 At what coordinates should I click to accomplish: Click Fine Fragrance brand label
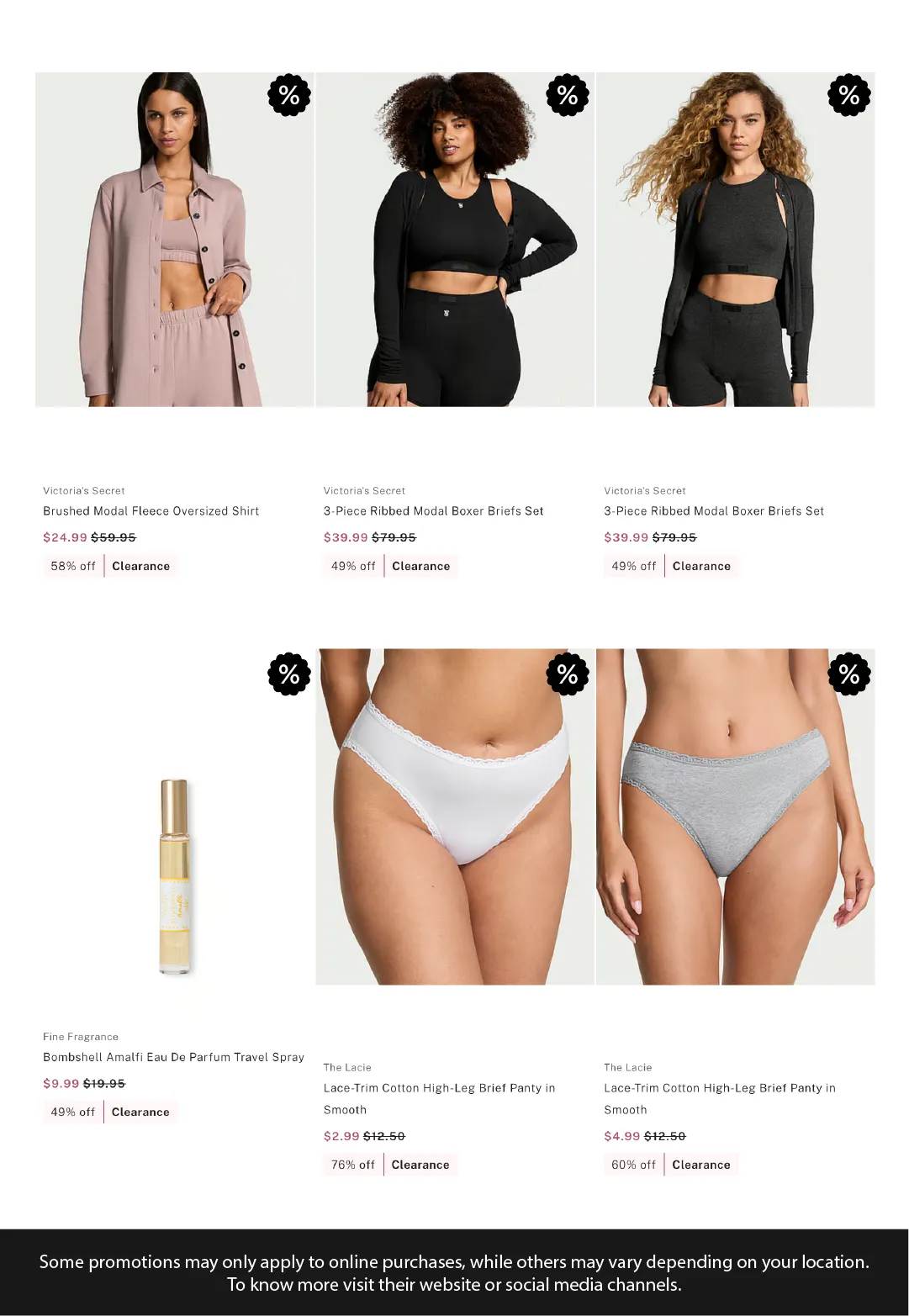(81, 1037)
